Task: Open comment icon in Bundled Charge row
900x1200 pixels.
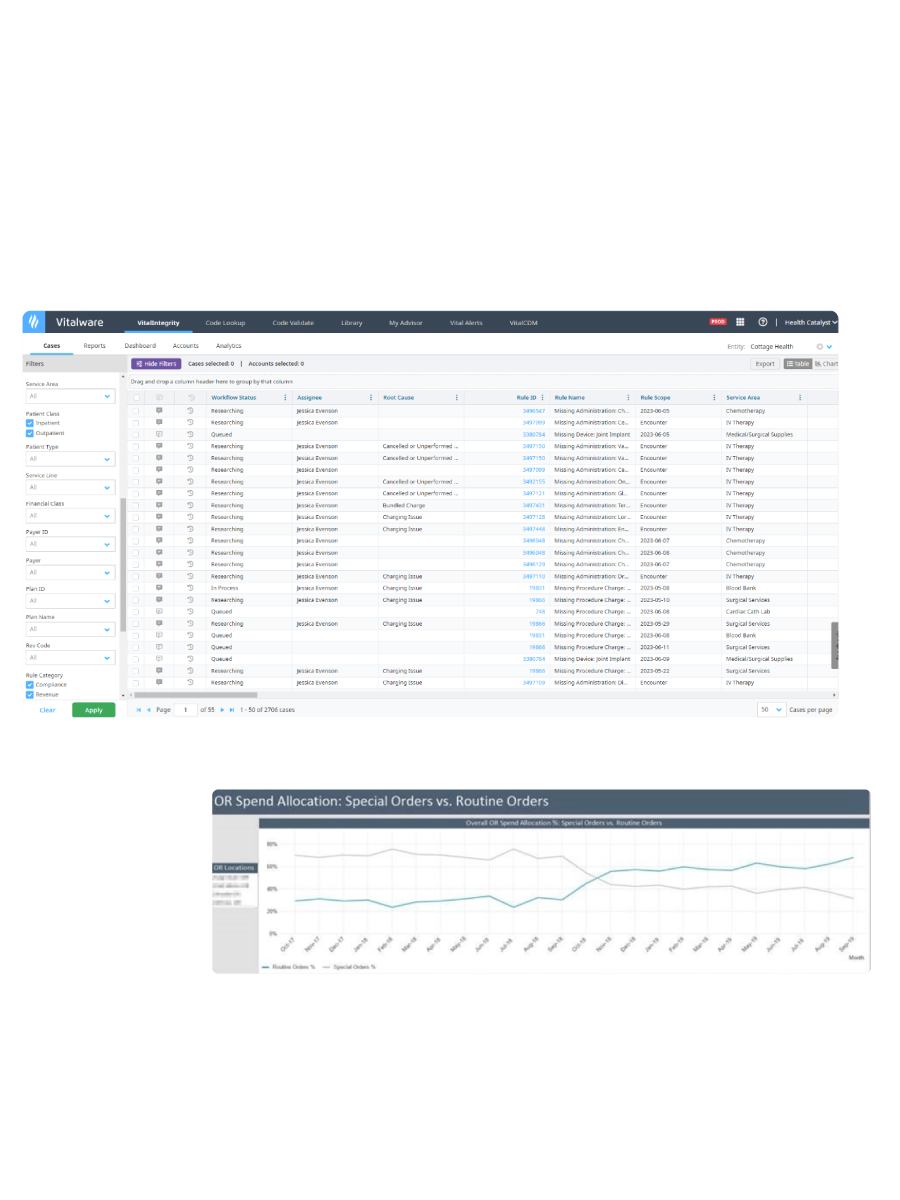Action: pos(159,505)
